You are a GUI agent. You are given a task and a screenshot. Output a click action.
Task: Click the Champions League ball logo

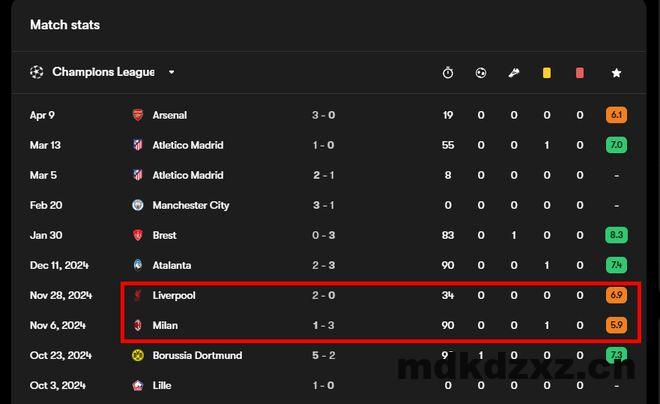click(37, 72)
